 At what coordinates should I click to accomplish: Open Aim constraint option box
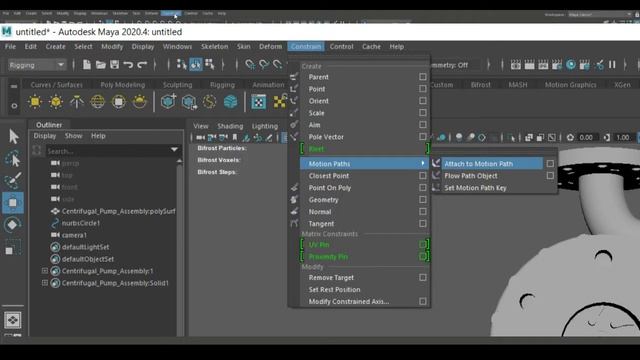point(423,124)
